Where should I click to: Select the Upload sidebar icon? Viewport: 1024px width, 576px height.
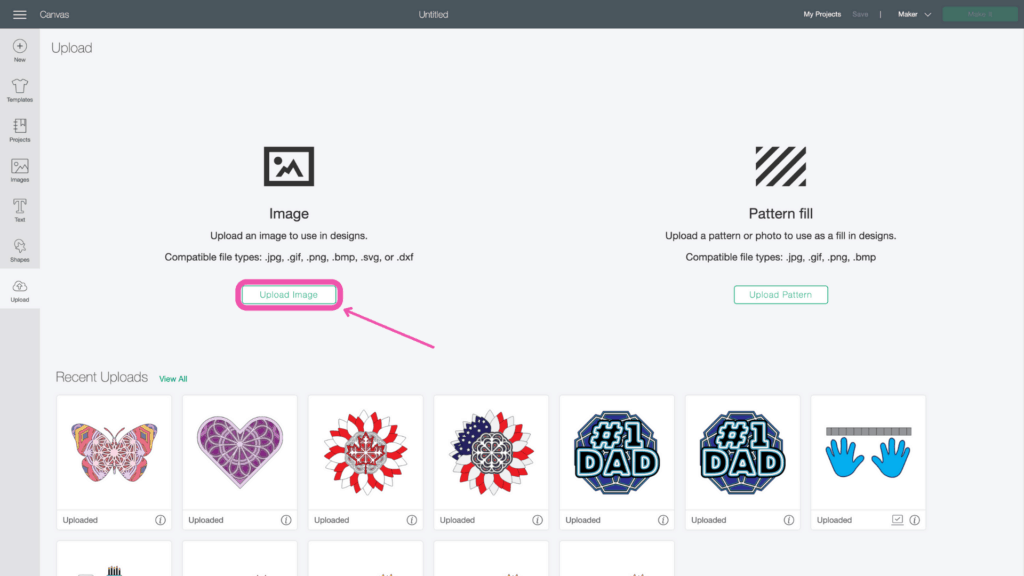click(x=20, y=291)
